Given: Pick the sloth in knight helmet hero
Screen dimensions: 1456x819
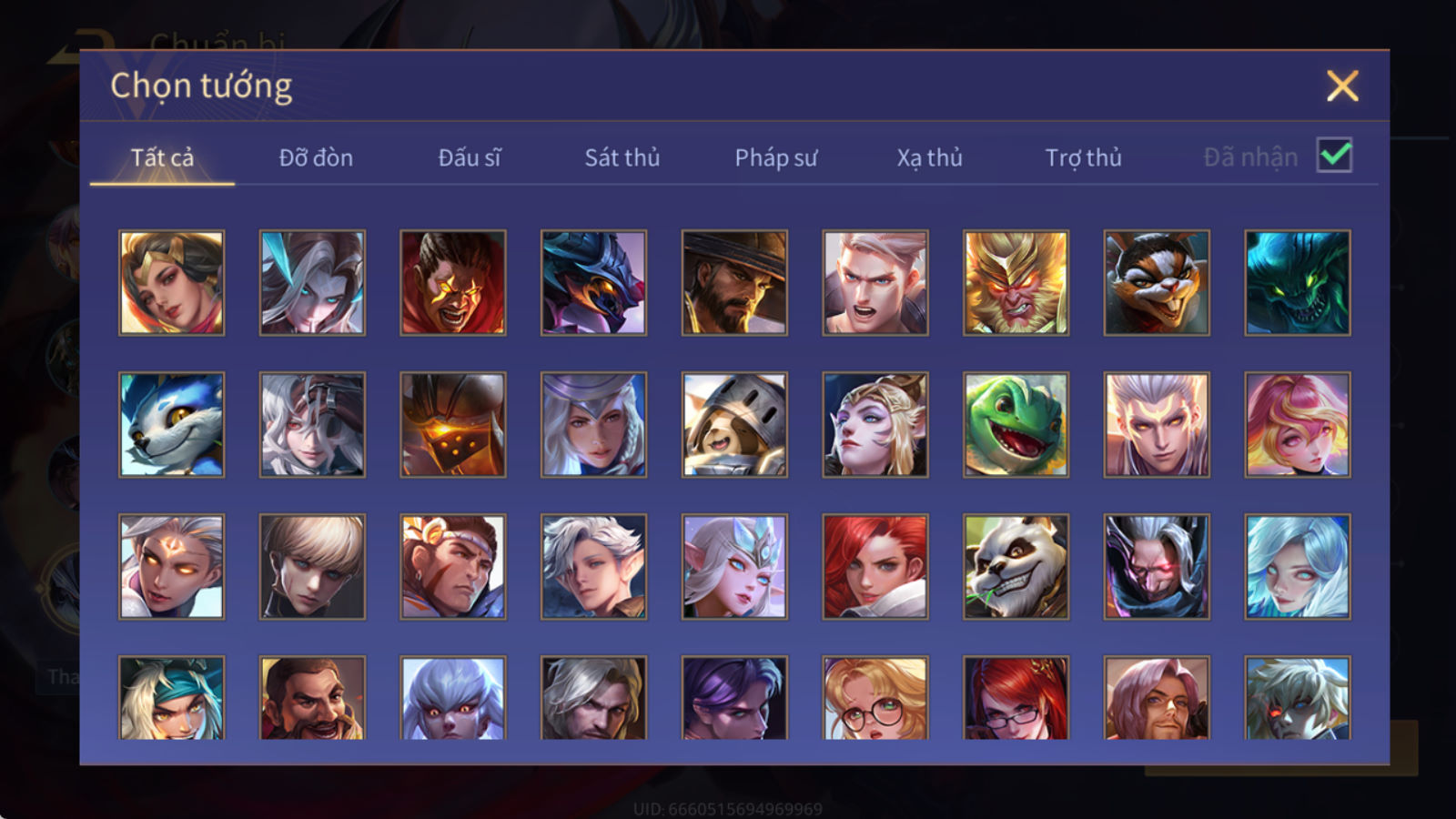Looking at the screenshot, I should click(x=734, y=425).
